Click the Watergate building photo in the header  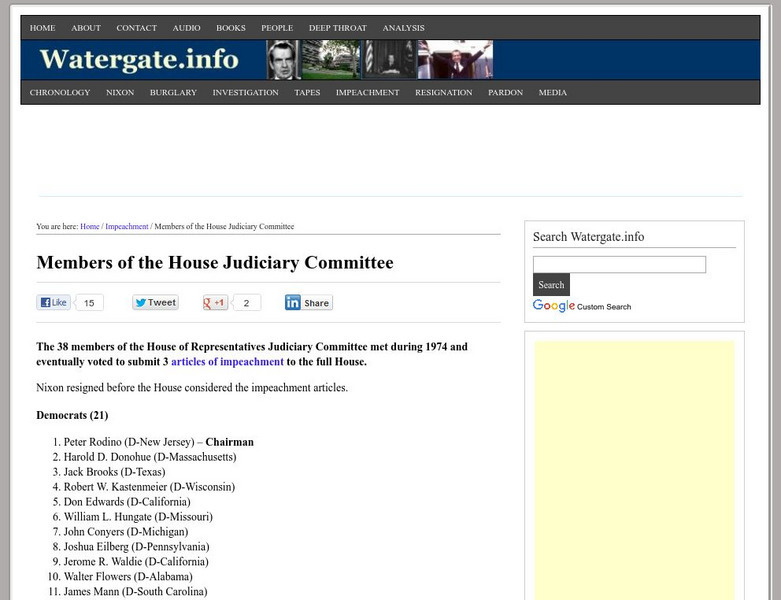tap(331, 60)
